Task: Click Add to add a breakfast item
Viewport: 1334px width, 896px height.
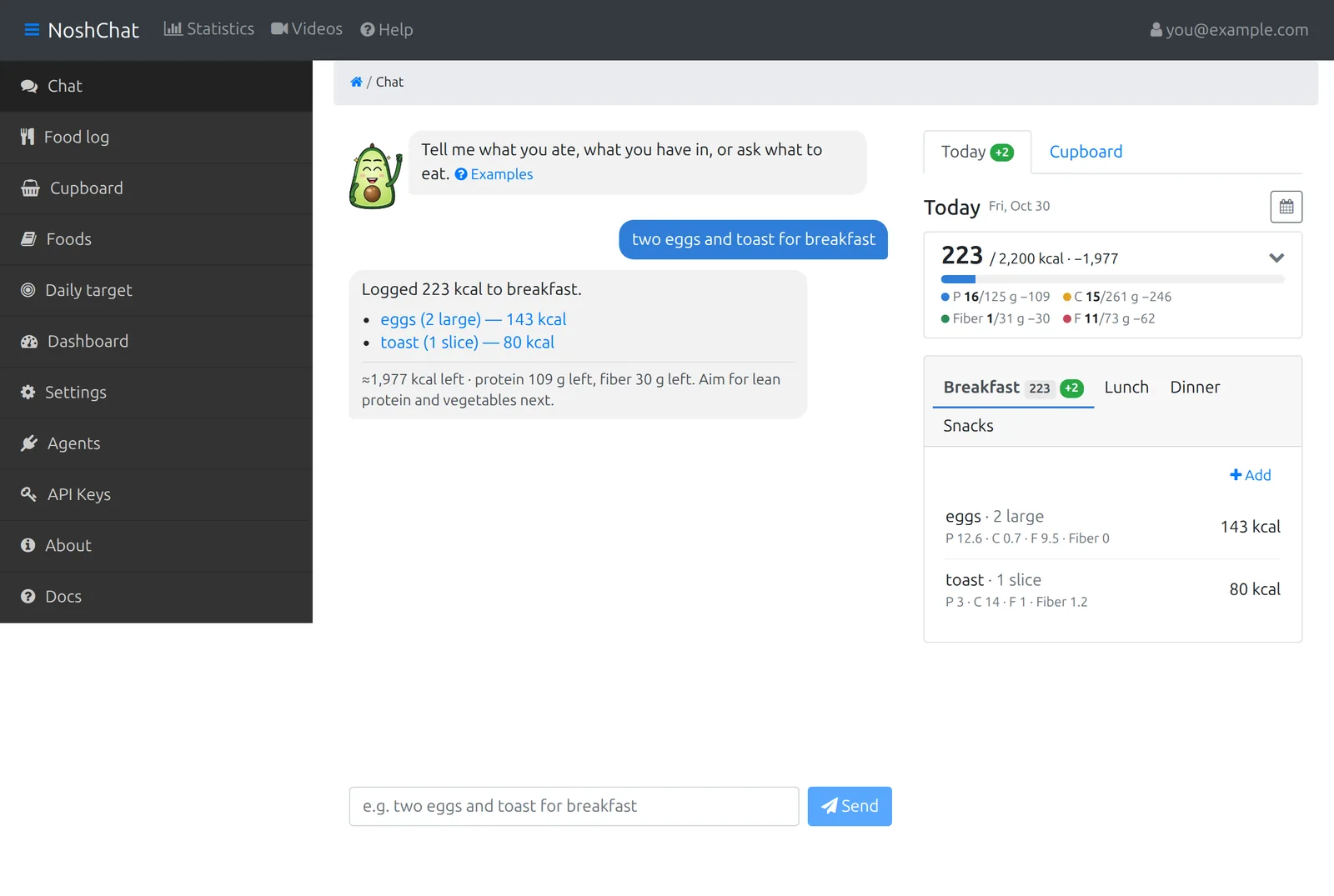Action: tap(1250, 475)
